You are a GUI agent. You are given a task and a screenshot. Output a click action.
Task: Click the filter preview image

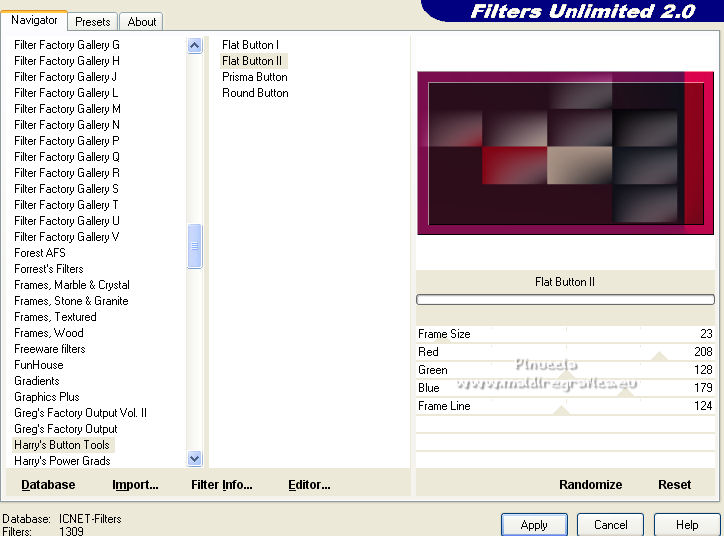click(x=565, y=153)
